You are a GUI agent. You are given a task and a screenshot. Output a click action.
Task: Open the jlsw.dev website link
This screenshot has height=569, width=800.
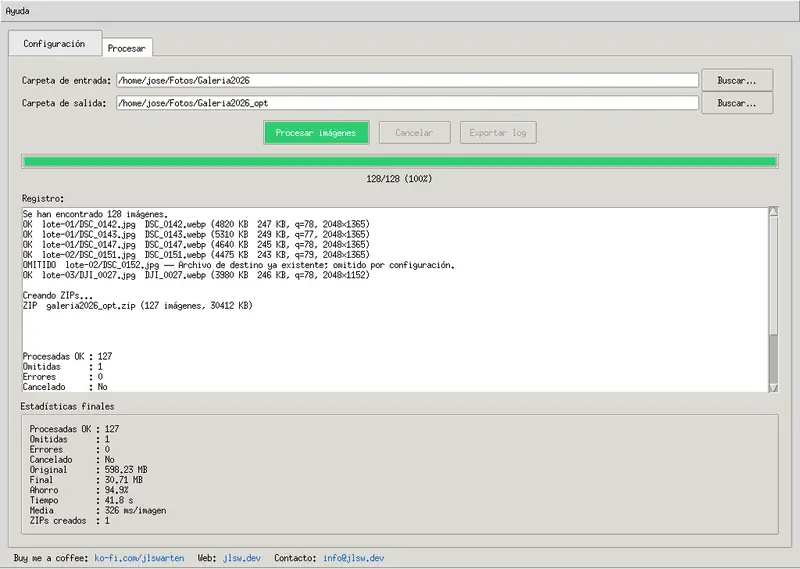[241, 558]
